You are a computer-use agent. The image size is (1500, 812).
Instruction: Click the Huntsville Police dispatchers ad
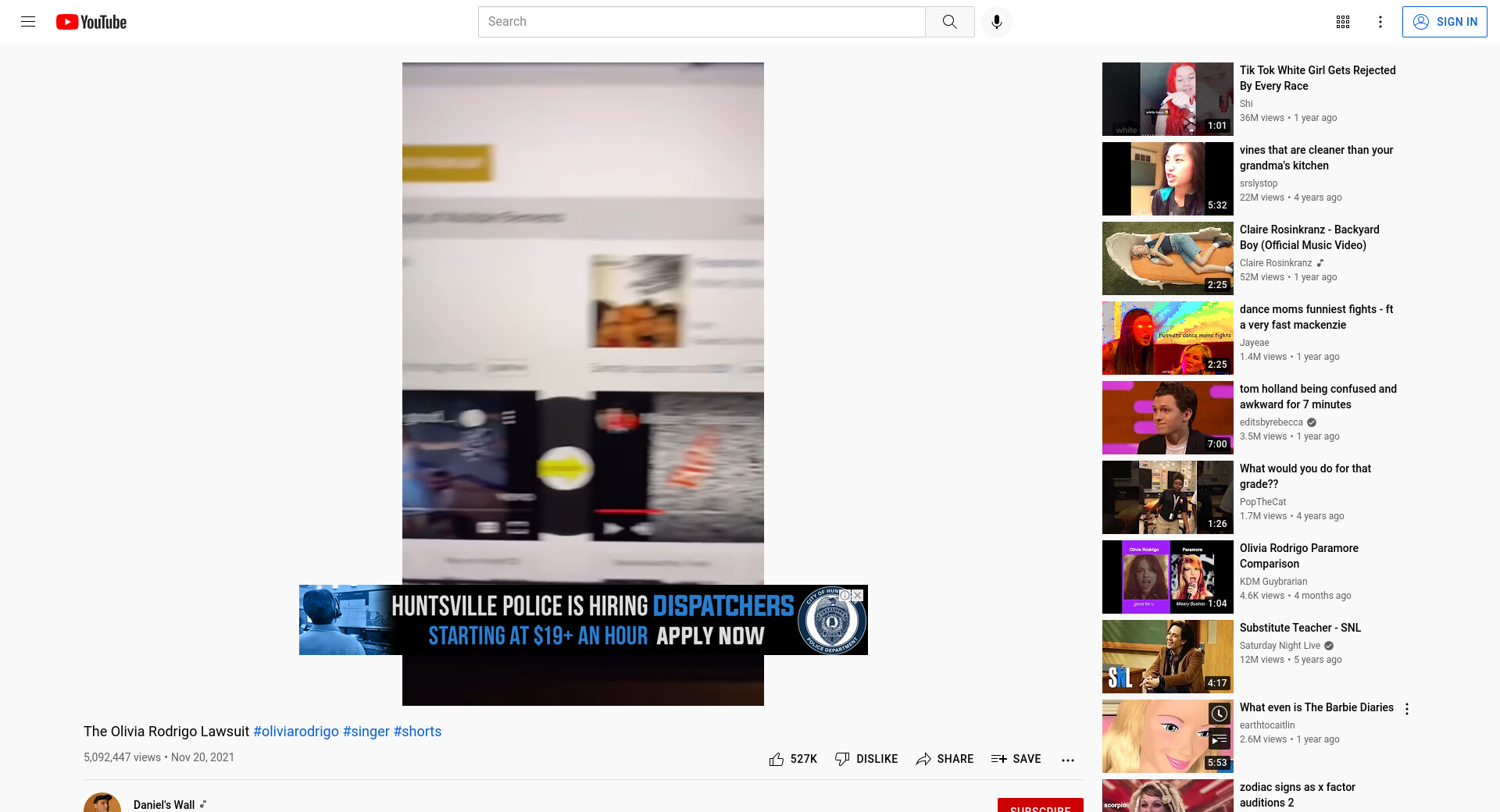[x=584, y=620]
